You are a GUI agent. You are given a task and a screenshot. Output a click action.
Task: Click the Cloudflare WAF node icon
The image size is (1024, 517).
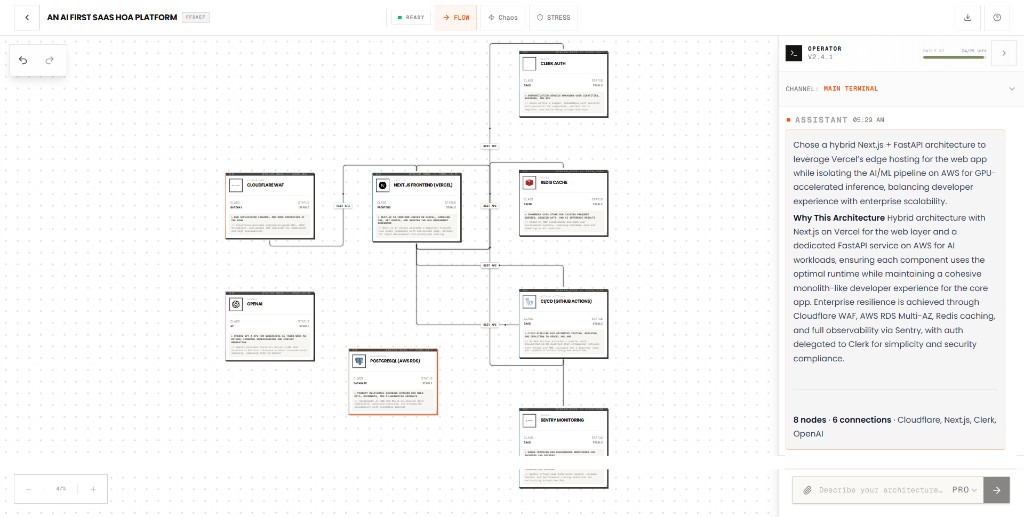click(x=236, y=185)
